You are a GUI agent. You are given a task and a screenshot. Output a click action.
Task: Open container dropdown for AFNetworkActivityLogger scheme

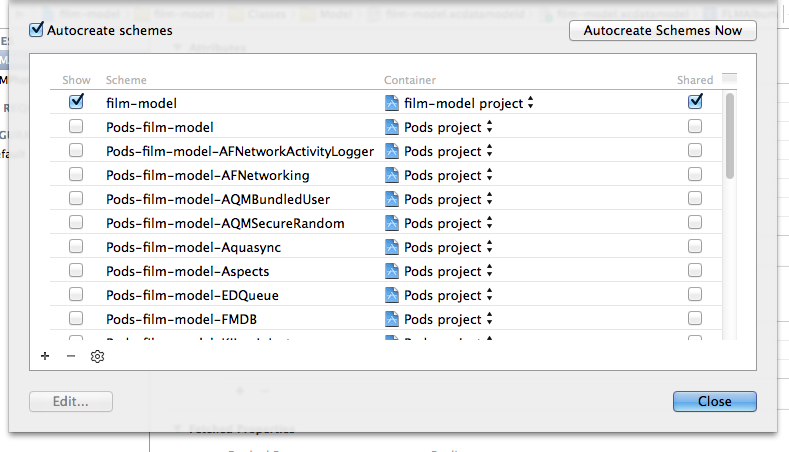point(490,151)
